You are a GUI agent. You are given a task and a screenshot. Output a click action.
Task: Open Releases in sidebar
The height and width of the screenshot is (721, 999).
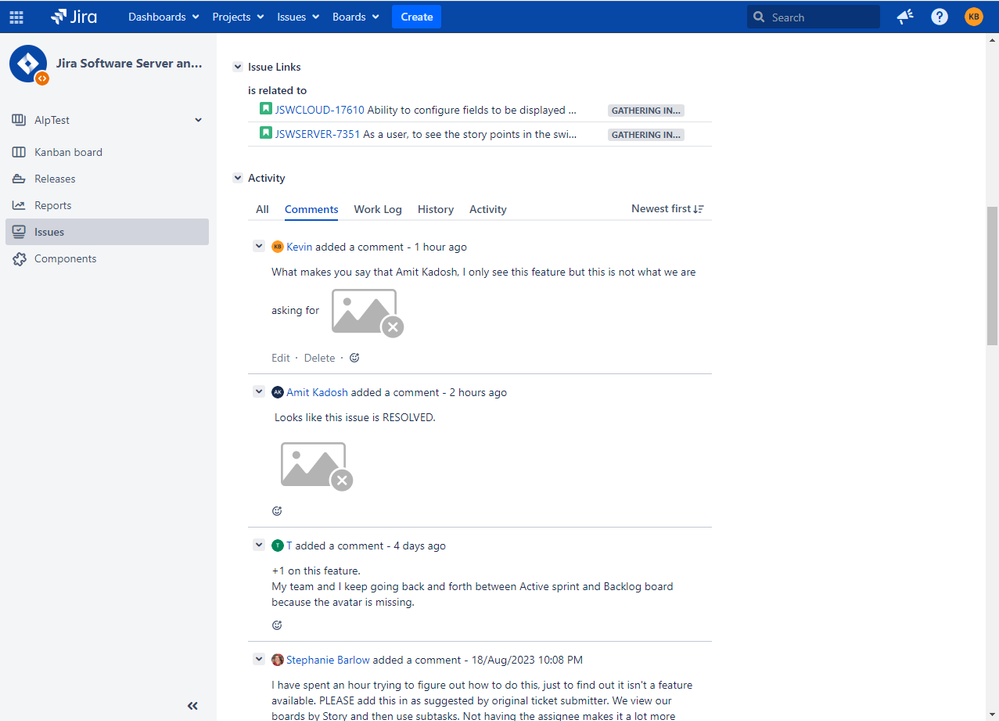pyautogui.click(x=107, y=179)
